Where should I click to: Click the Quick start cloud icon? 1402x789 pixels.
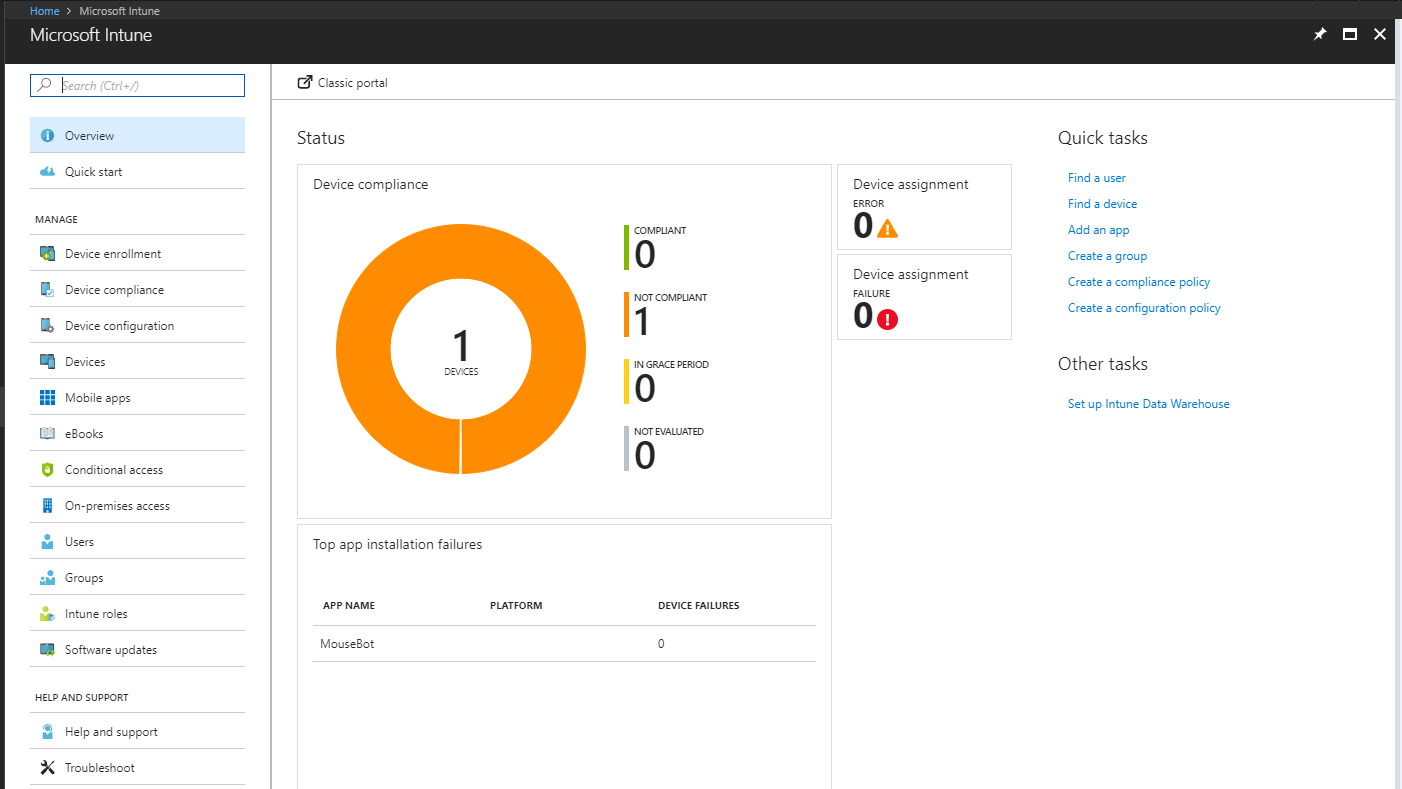pyautogui.click(x=47, y=171)
